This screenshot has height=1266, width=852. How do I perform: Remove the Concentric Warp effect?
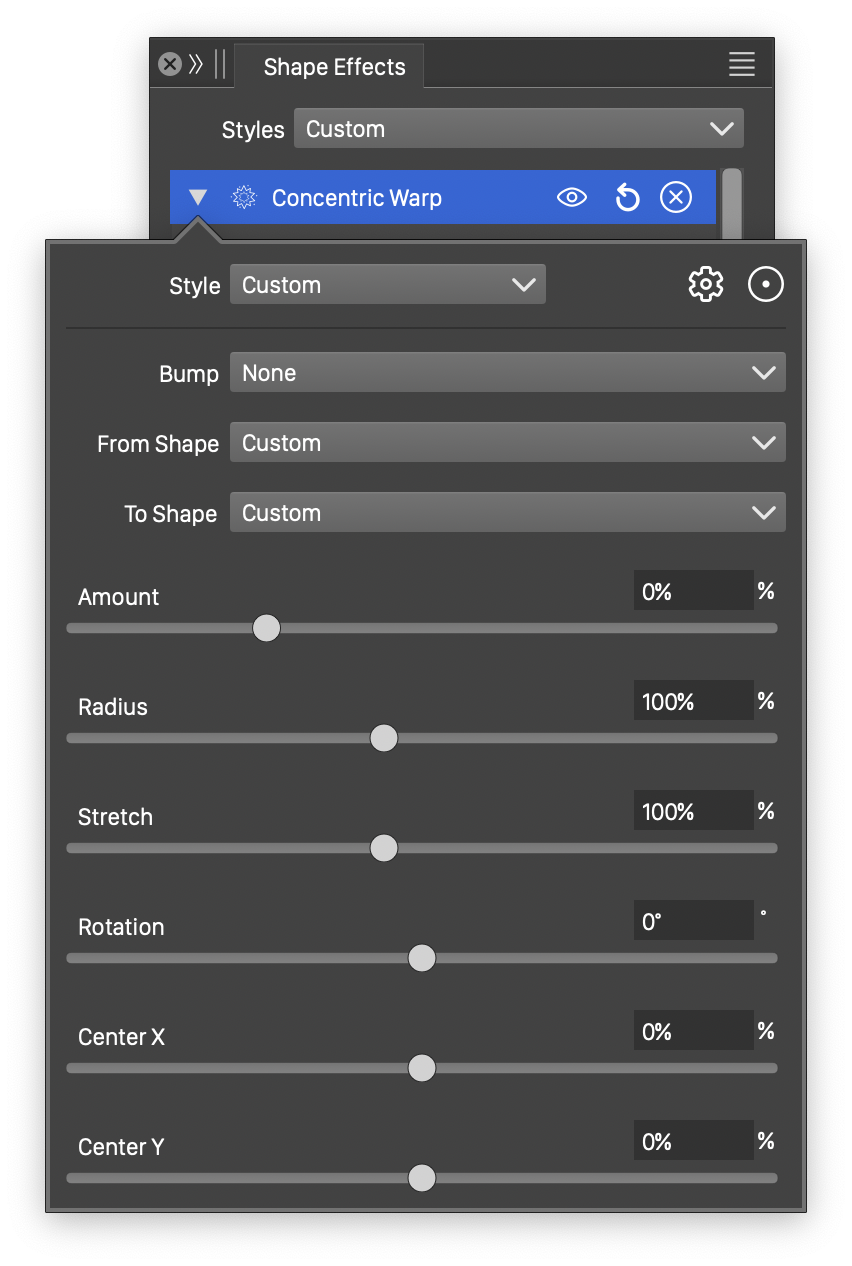point(676,198)
